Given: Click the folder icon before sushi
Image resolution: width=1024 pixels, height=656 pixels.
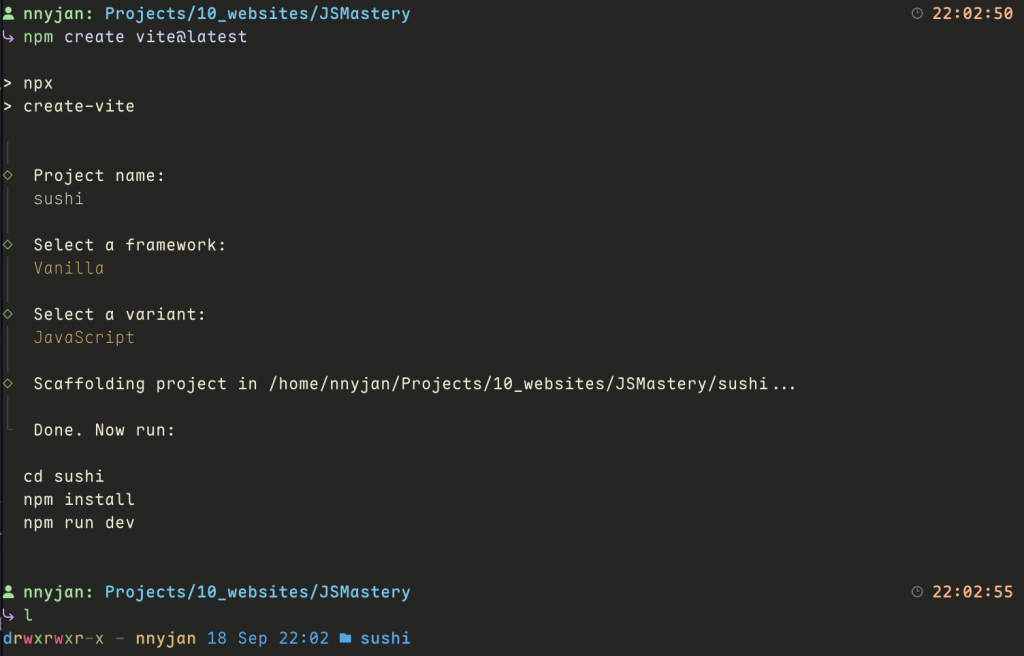Looking at the screenshot, I should coord(345,638).
